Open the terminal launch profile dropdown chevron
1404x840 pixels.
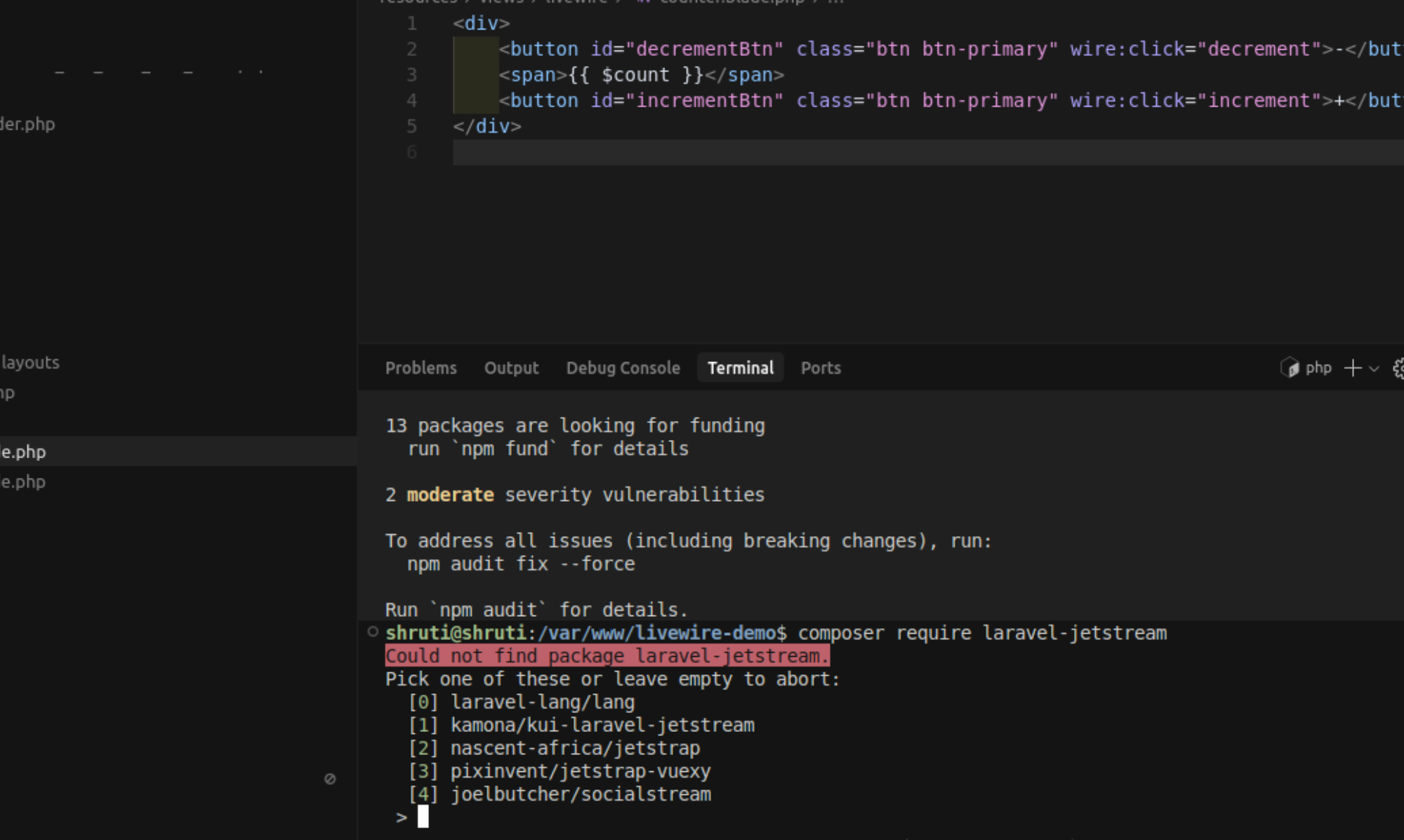click(1374, 368)
